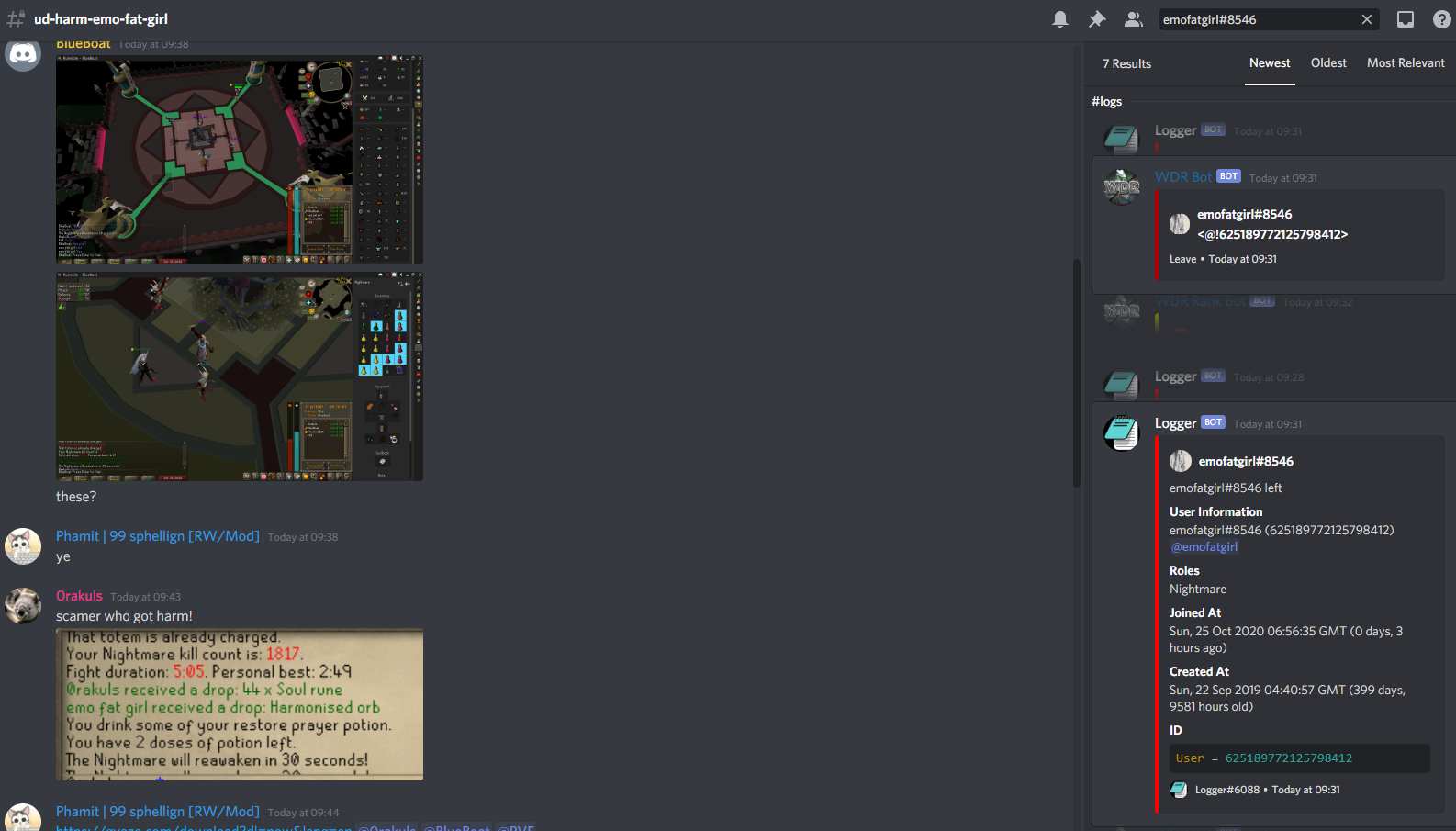Click the #logs channel heading
Image resolution: width=1456 pixels, height=831 pixels.
(x=1106, y=102)
